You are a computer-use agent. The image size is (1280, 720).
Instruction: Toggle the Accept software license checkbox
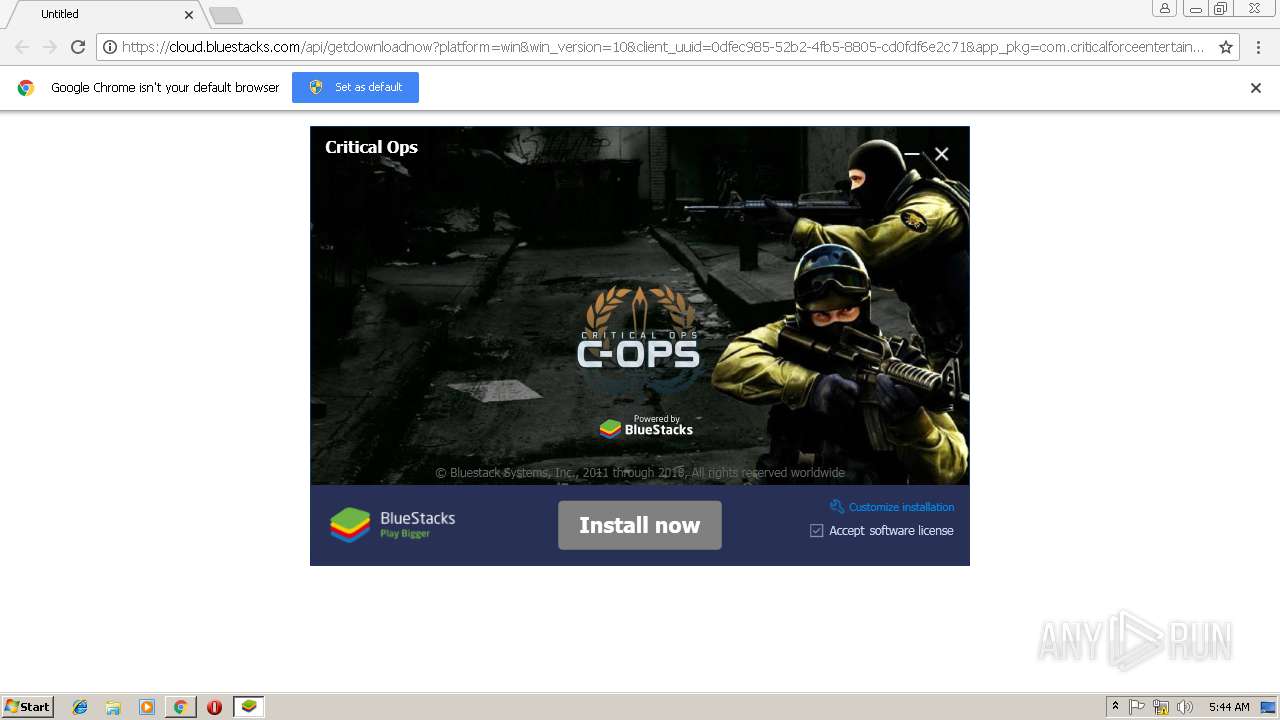(x=817, y=531)
